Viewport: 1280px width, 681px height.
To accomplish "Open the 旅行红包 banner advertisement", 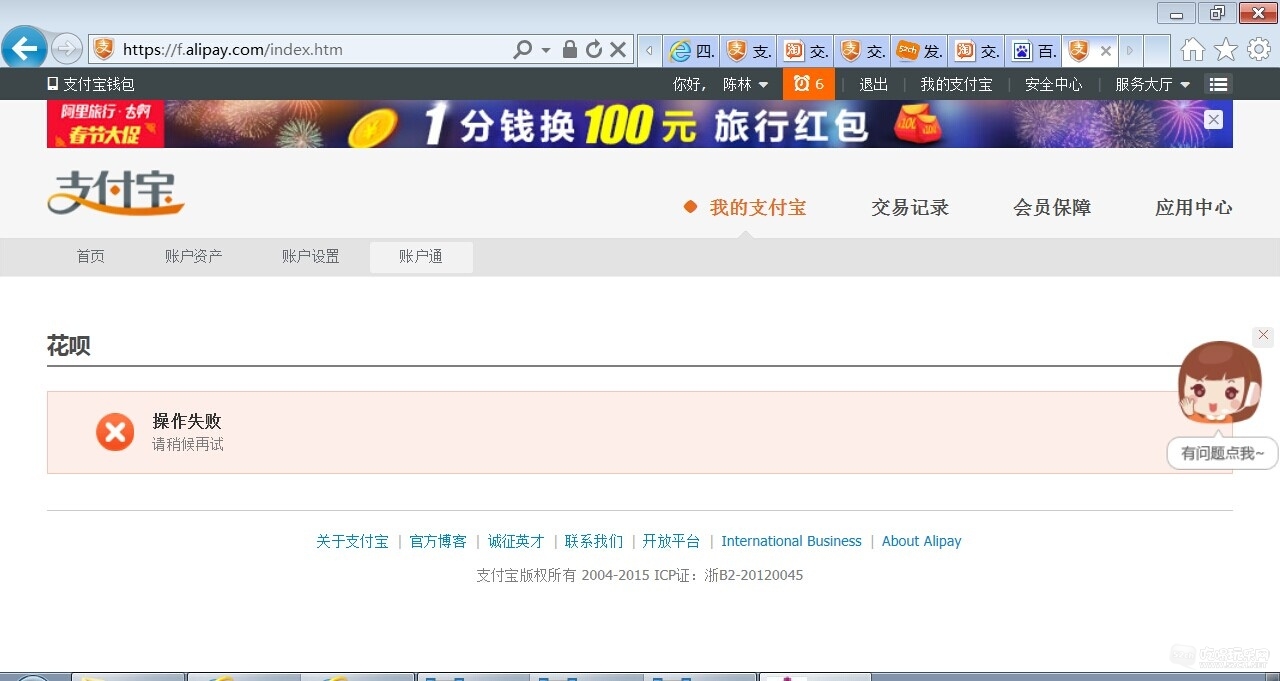I will (x=640, y=124).
